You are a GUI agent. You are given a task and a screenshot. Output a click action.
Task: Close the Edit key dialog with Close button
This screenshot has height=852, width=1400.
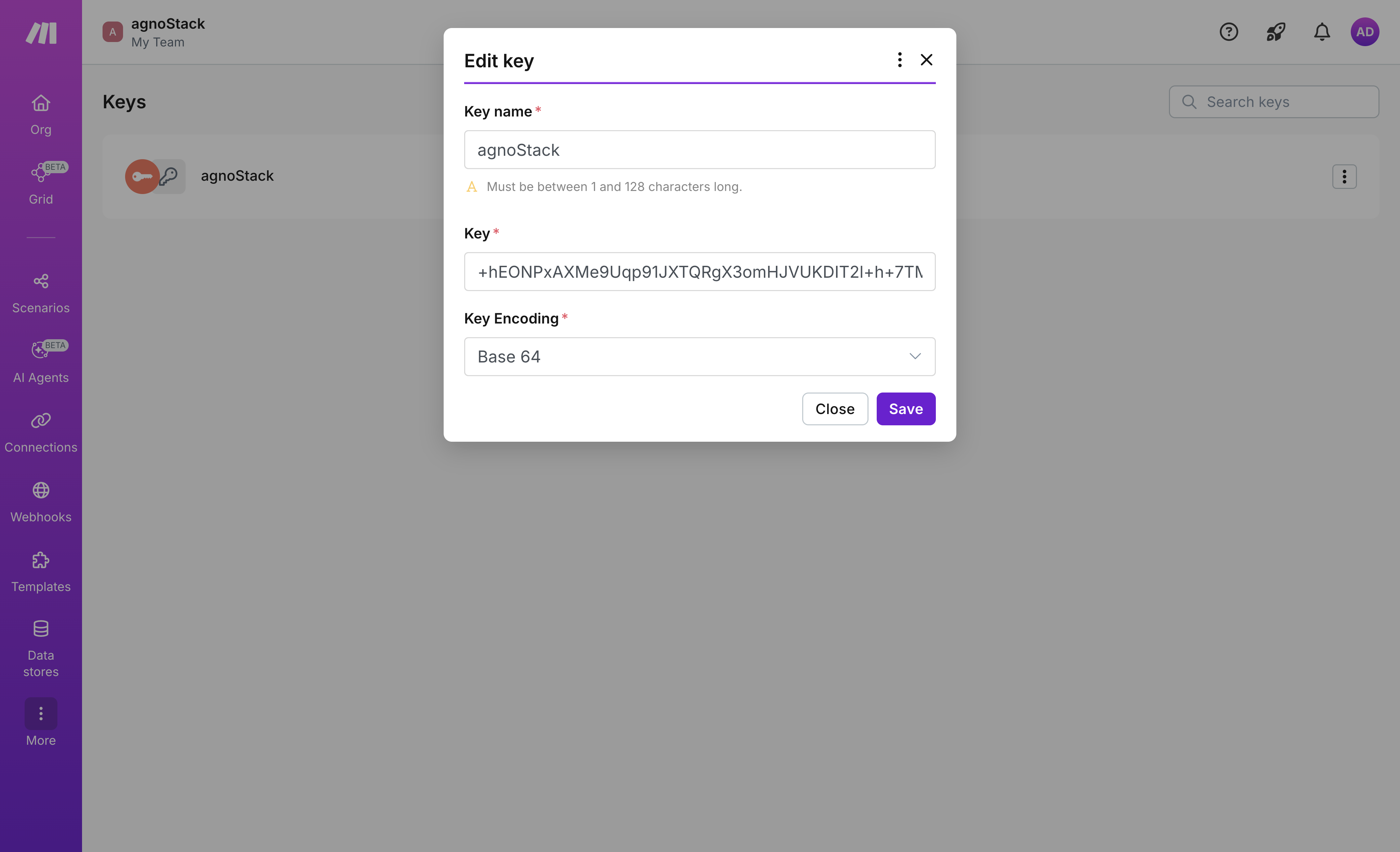[835, 408]
